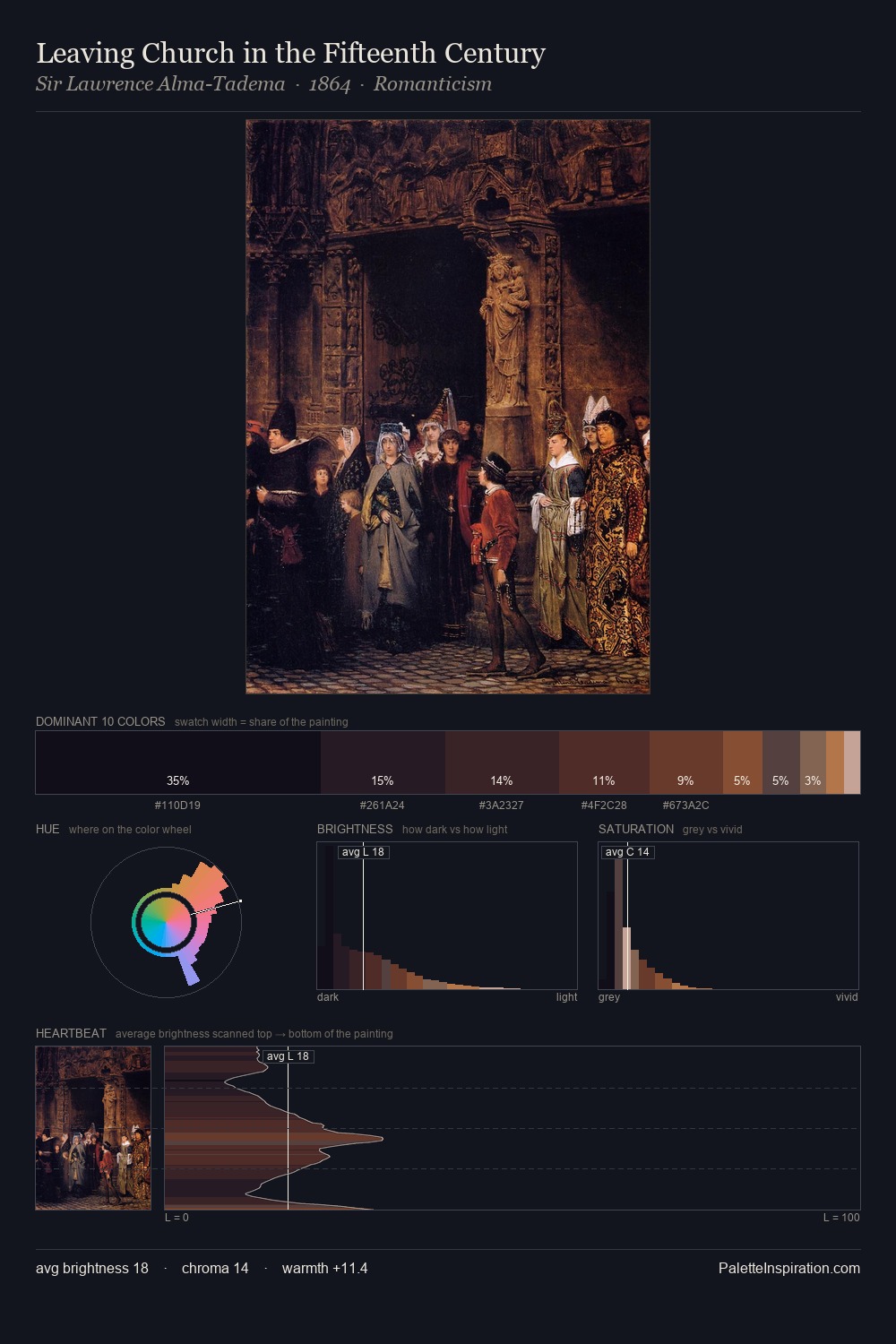Click the HUE section heading

tap(47, 830)
